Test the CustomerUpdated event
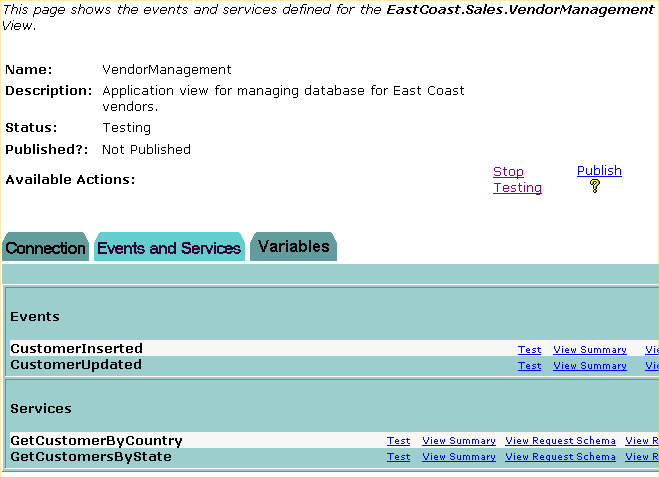The height and width of the screenshot is (478, 659). [529, 366]
